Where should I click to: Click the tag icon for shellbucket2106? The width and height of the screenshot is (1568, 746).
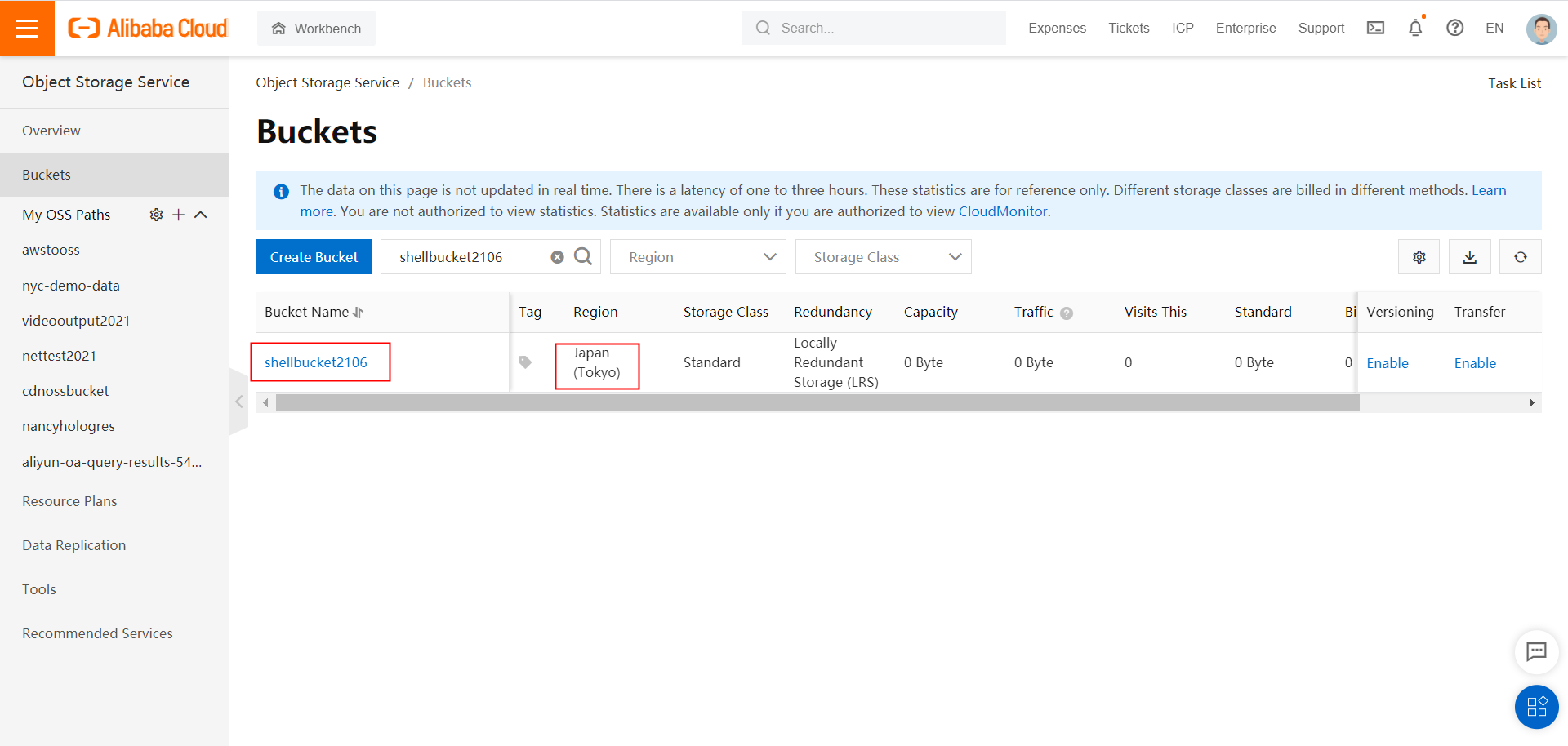pos(525,362)
